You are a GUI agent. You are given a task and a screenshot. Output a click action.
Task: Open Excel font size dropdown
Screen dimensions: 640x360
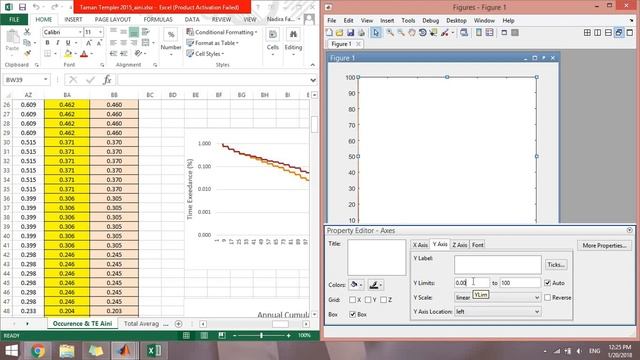coord(100,32)
